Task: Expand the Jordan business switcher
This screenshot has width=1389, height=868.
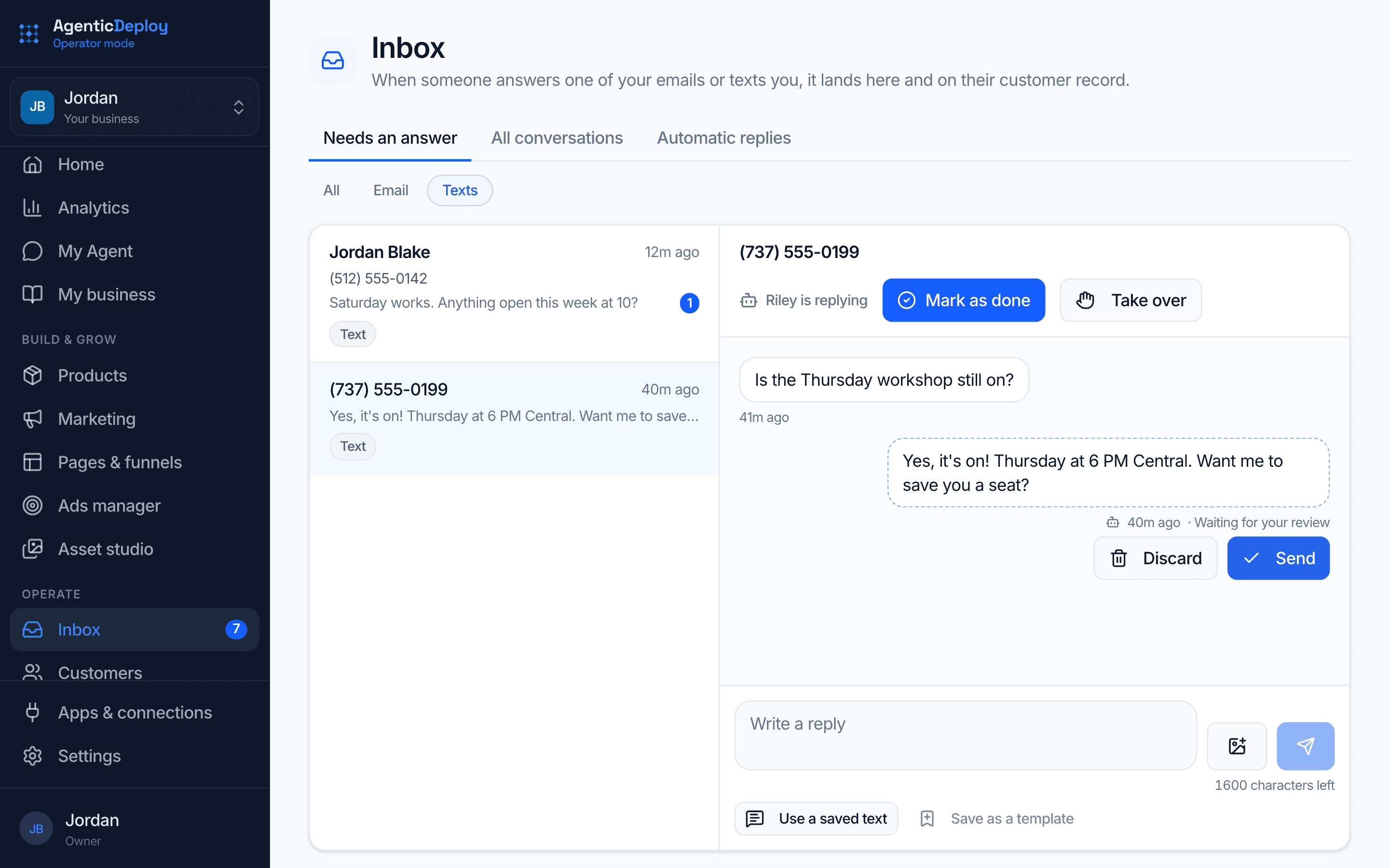Action: pyautogui.click(x=134, y=108)
